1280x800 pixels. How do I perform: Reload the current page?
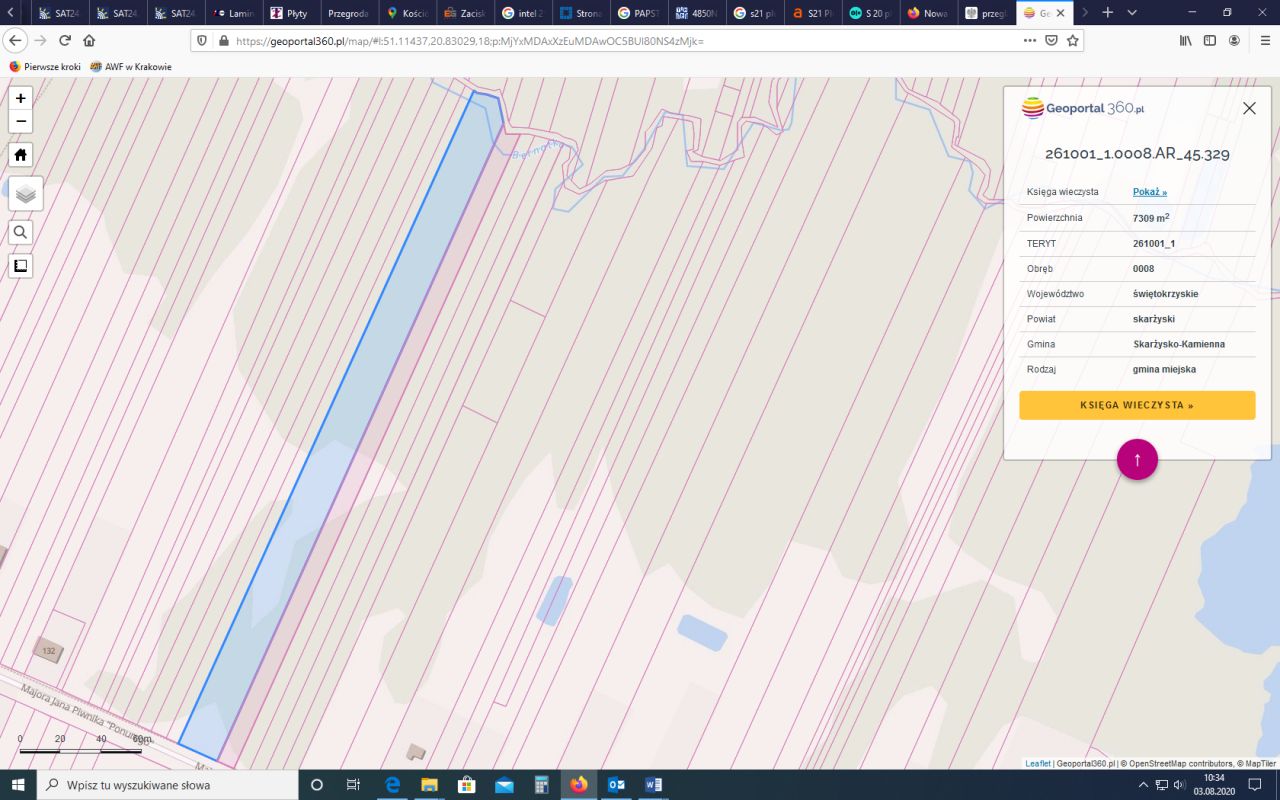coord(65,41)
